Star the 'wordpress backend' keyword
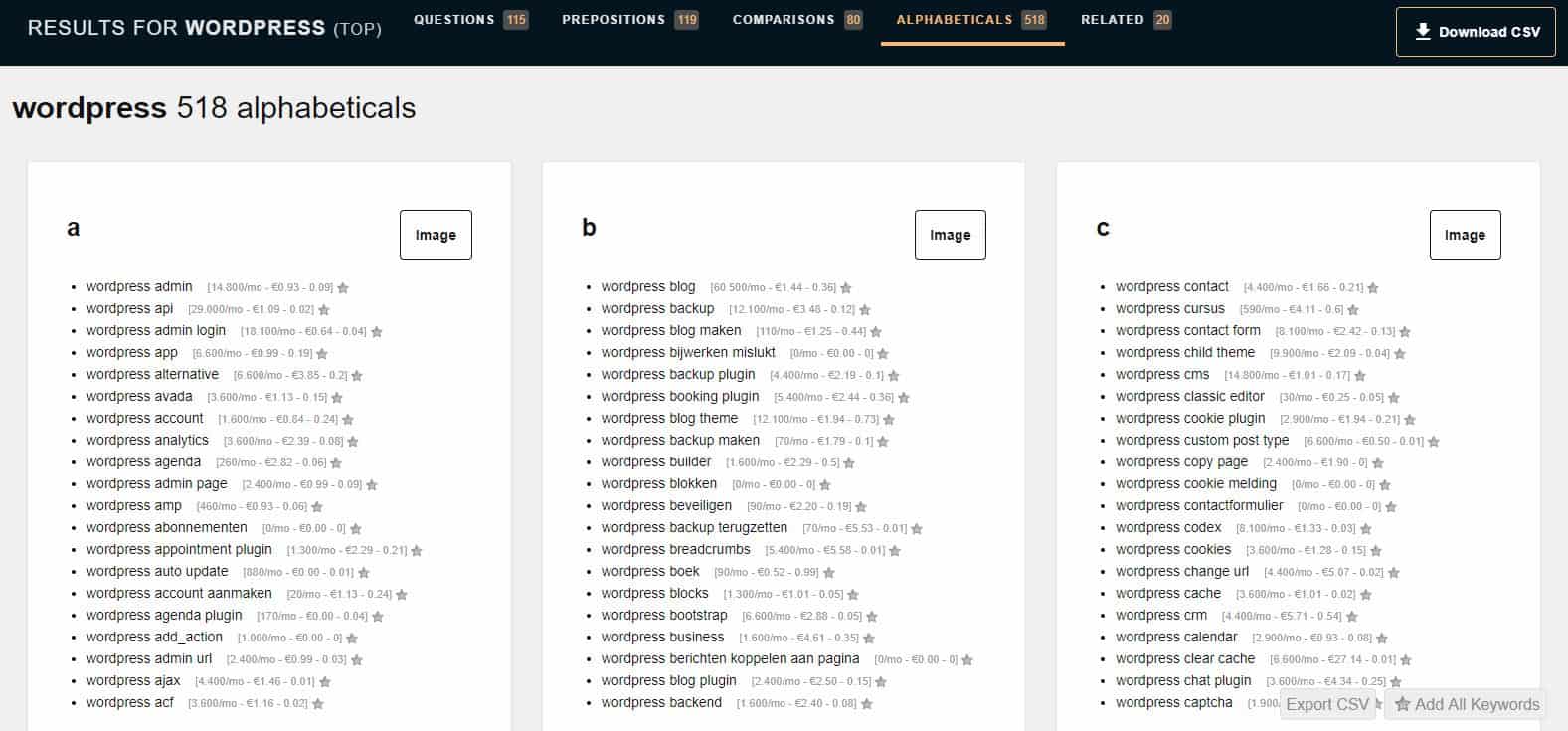 867,704
